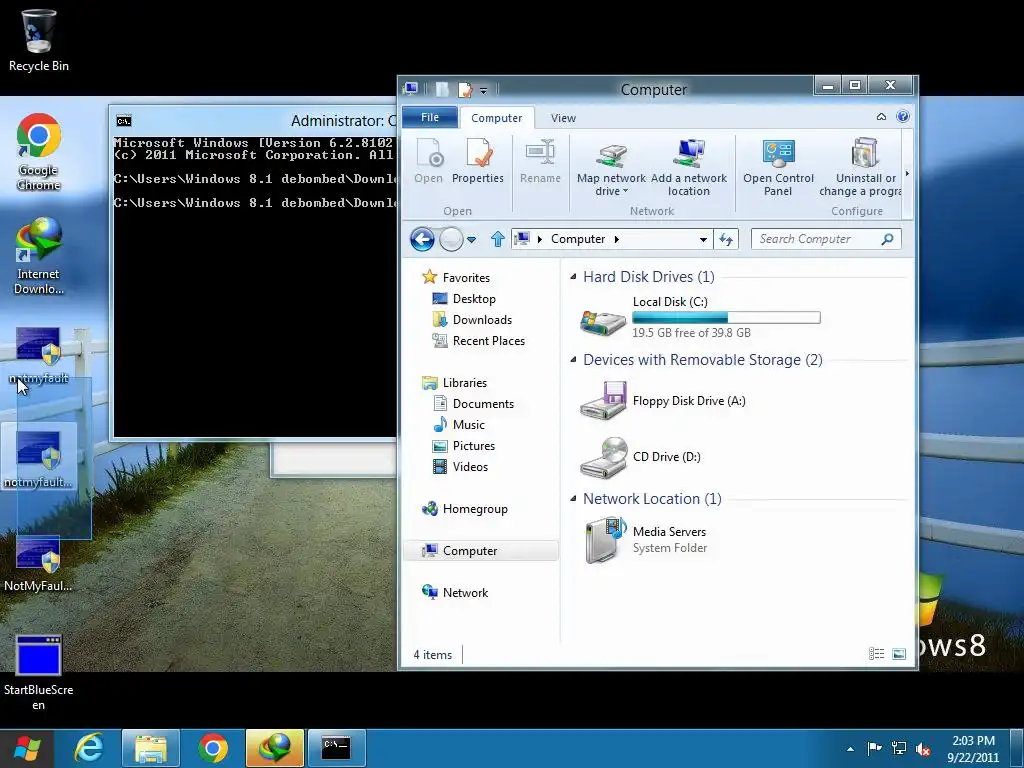Open Internet Explorer from taskbar
Screen dimensions: 1024x768
[89, 748]
